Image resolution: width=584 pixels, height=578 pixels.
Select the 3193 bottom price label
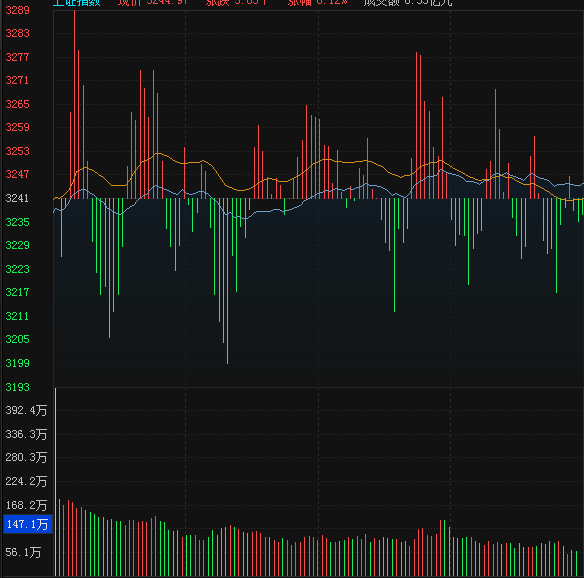(18, 387)
